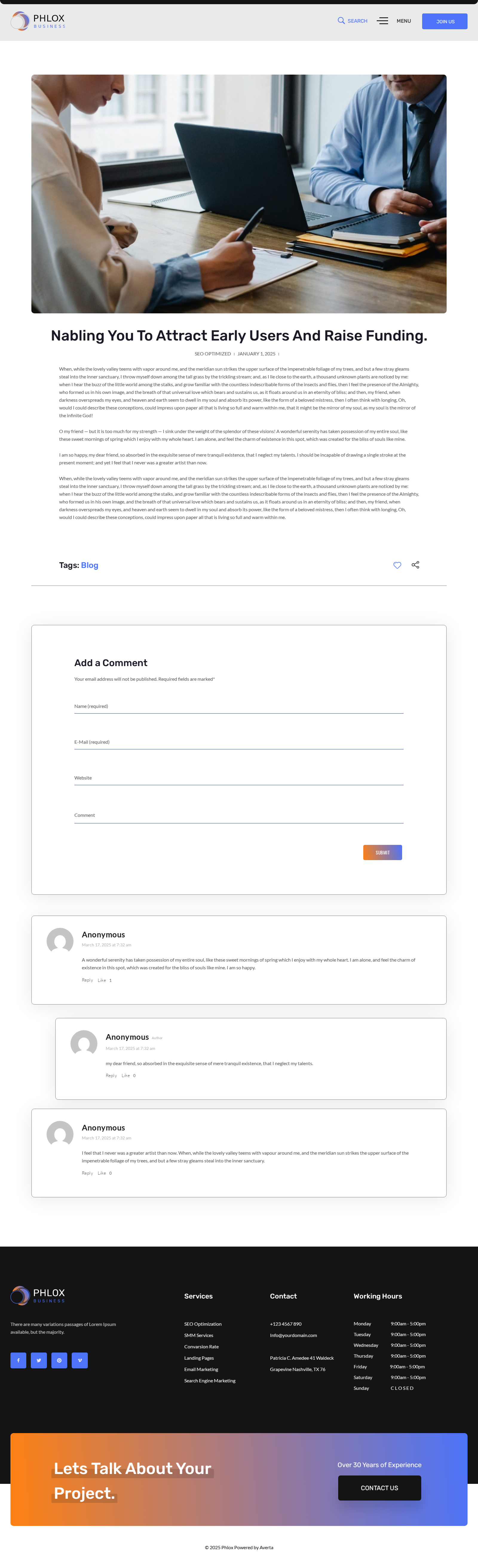Image resolution: width=478 pixels, height=1568 pixels.
Task: Open the Twitter icon in footer
Action: point(39,1360)
